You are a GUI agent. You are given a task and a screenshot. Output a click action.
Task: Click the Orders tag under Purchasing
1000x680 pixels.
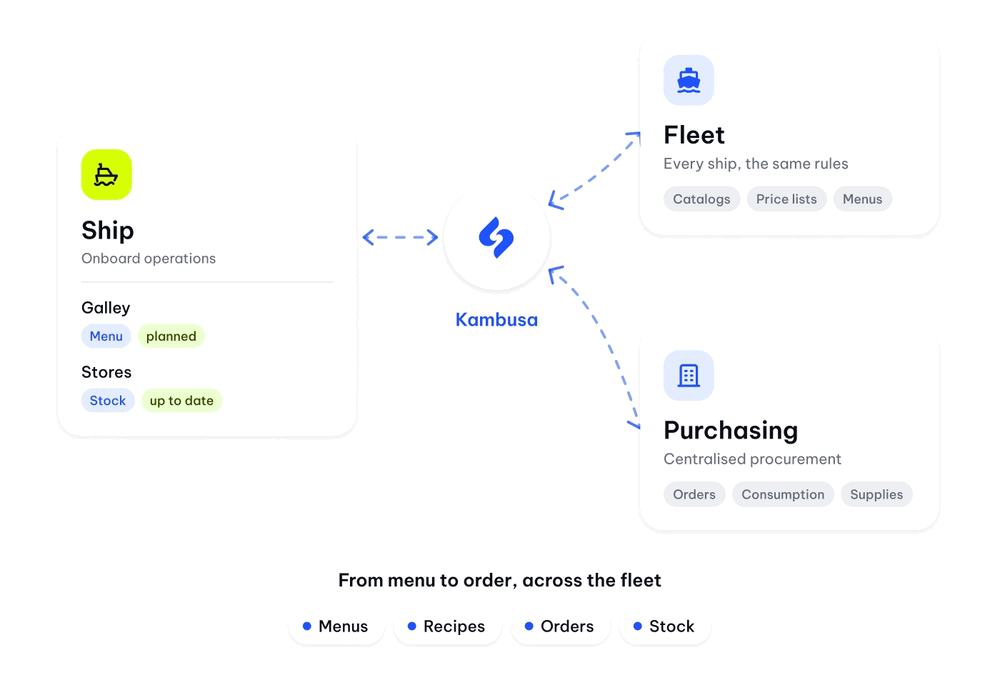(x=694, y=494)
